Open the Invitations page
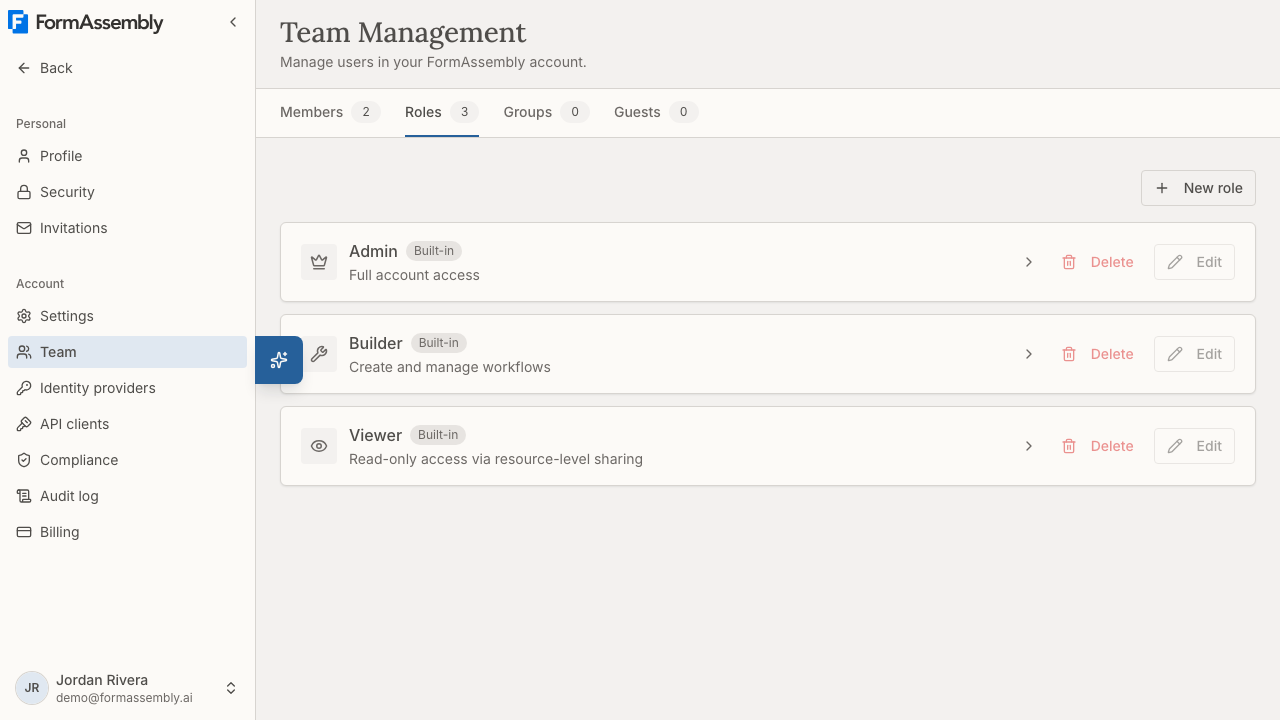The height and width of the screenshot is (720, 1280). click(x=127, y=228)
